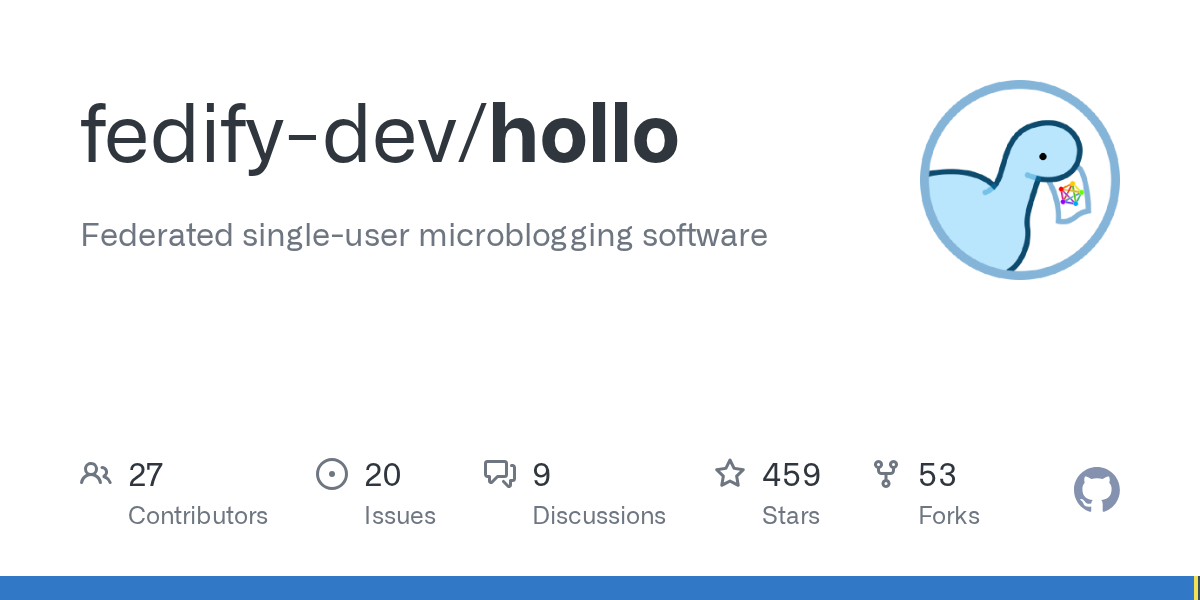Click the 53 forks count

click(937, 475)
